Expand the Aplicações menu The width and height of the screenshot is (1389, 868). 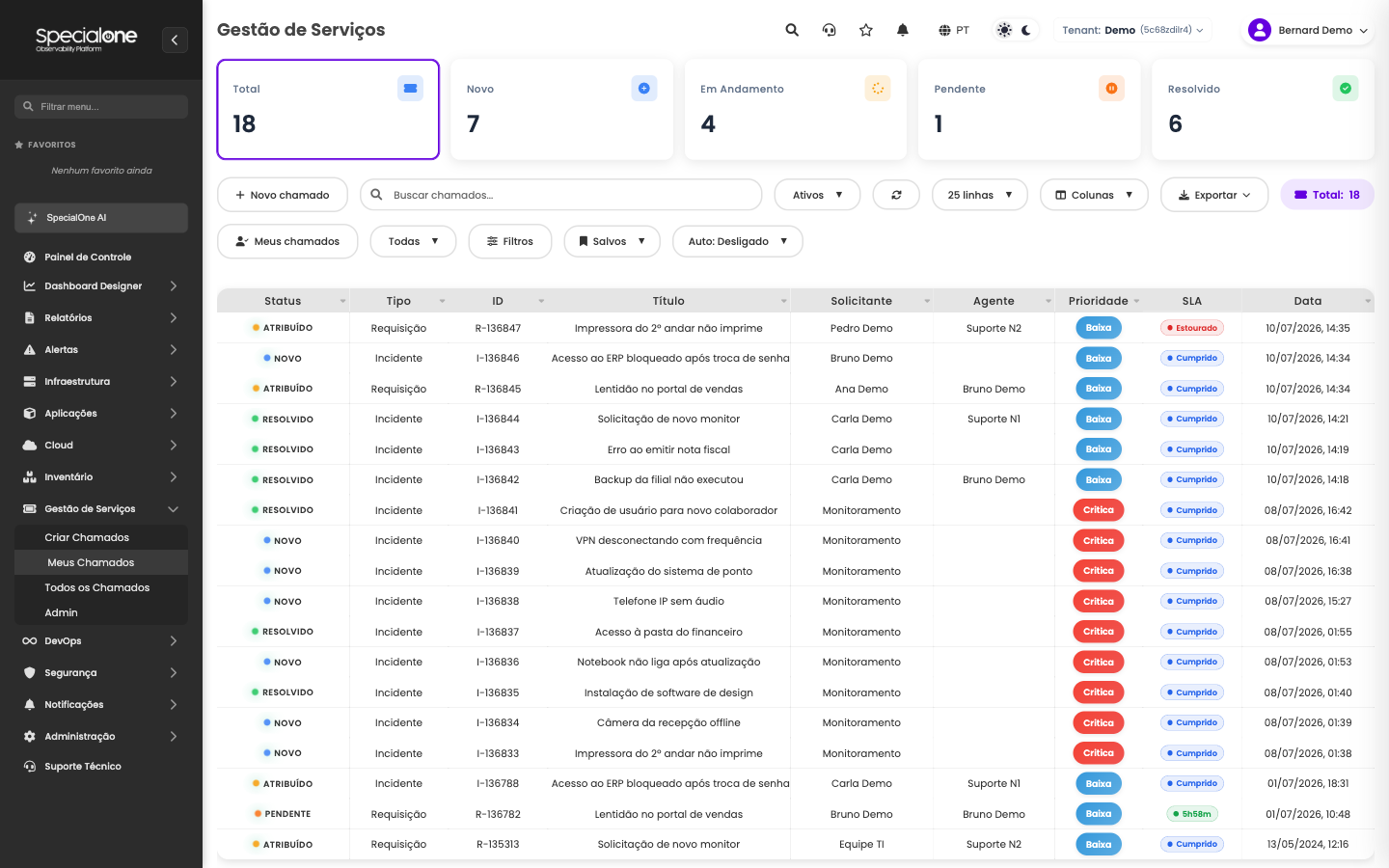(101, 413)
